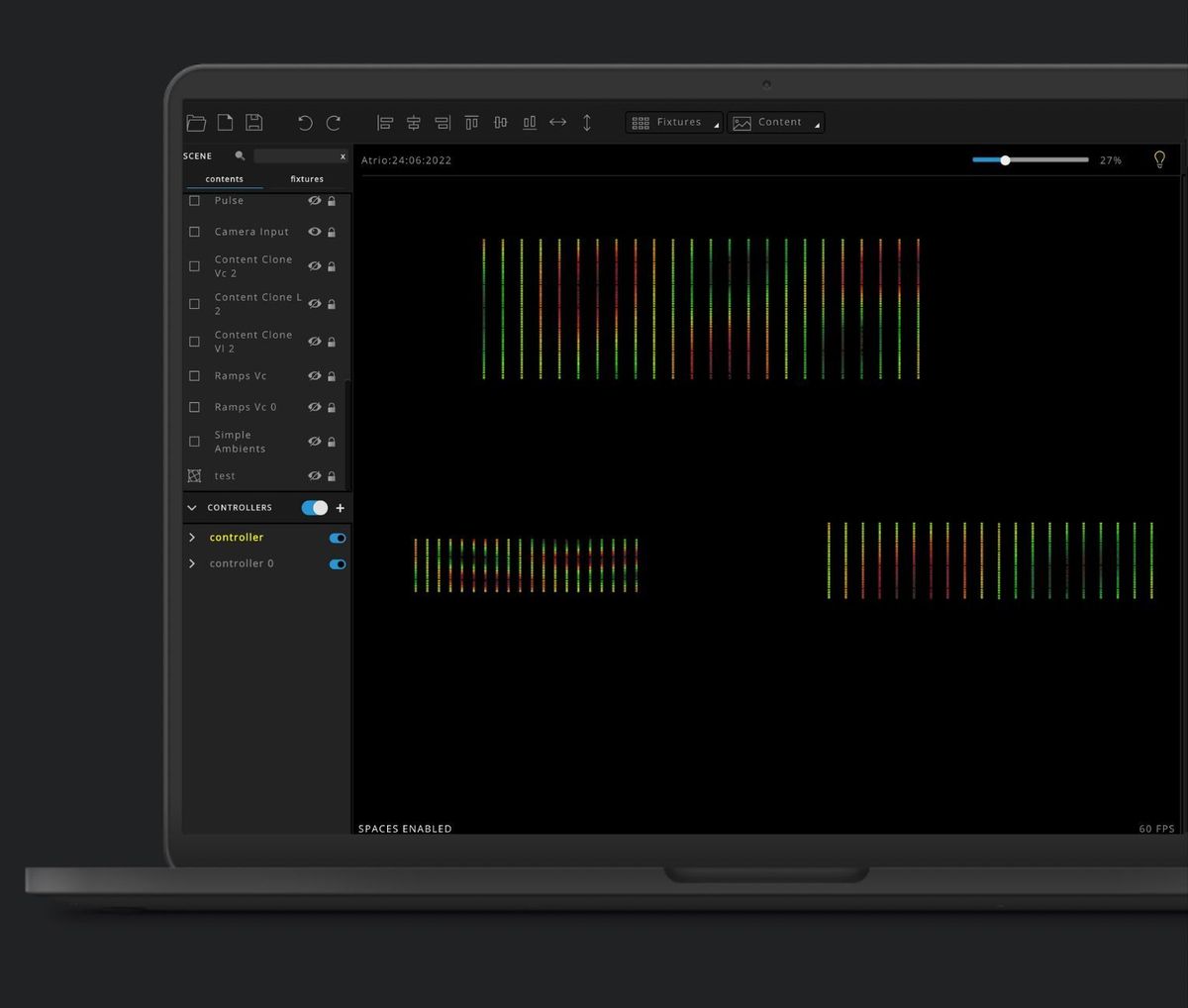Viewport: 1188px width, 1008px height.
Task: Select the Simple Ambients label
Action: (x=240, y=442)
